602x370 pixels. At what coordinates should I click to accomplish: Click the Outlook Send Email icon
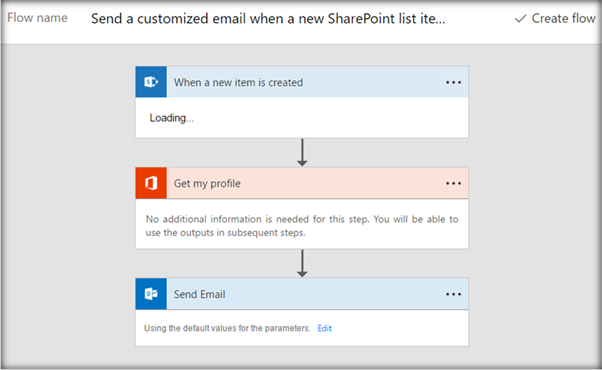pyautogui.click(x=151, y=294)
